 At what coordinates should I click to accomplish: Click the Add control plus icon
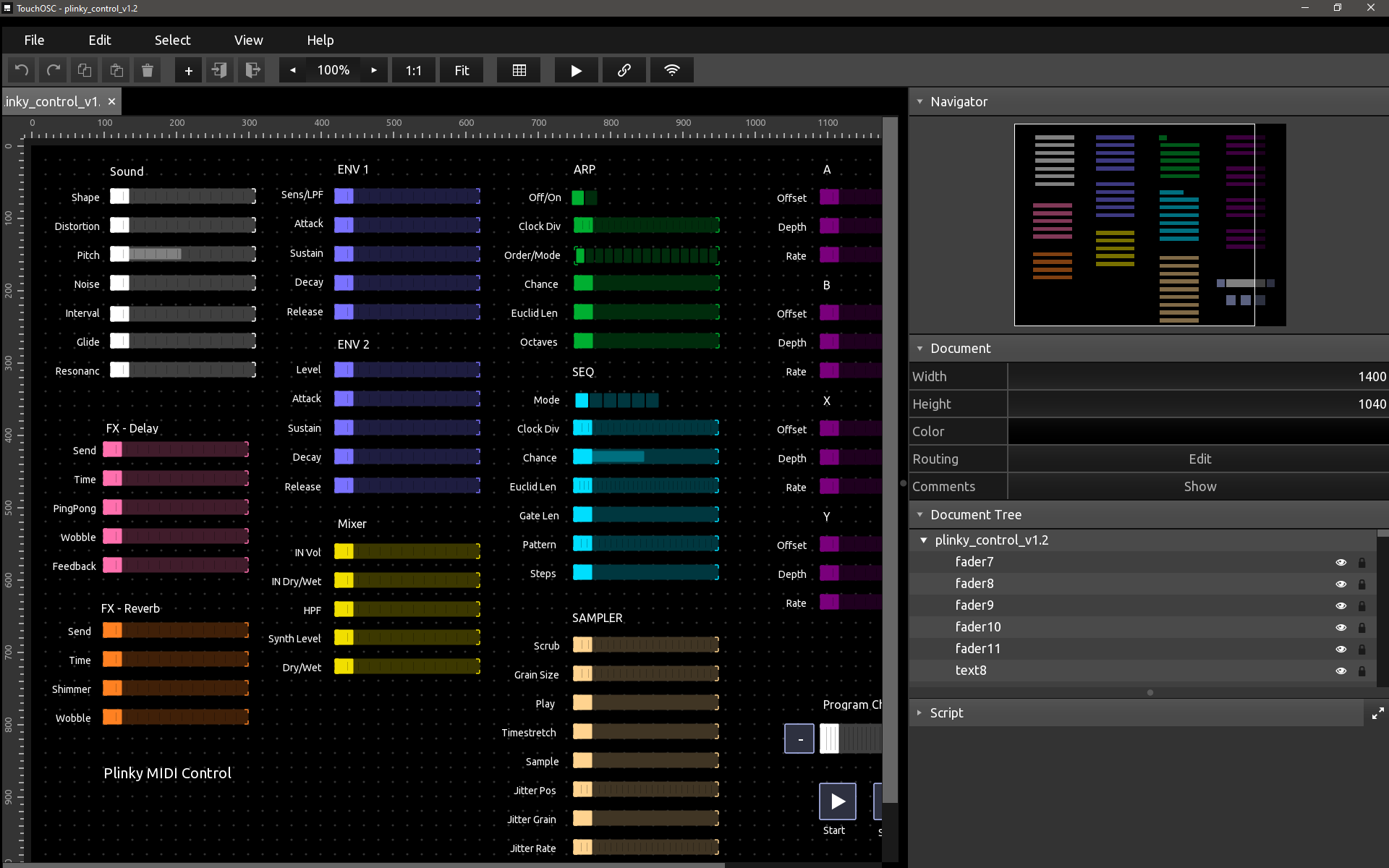[x=188, y=70]
